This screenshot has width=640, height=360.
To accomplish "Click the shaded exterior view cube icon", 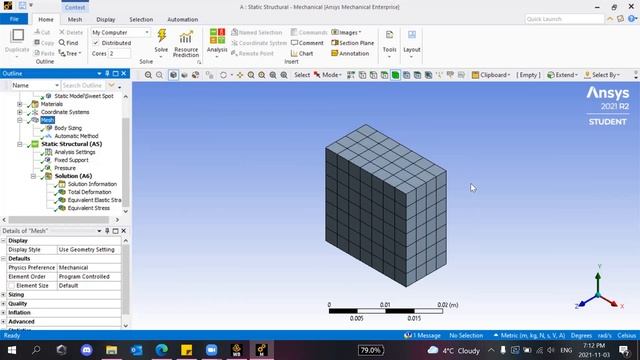I will tap(173, 75).
